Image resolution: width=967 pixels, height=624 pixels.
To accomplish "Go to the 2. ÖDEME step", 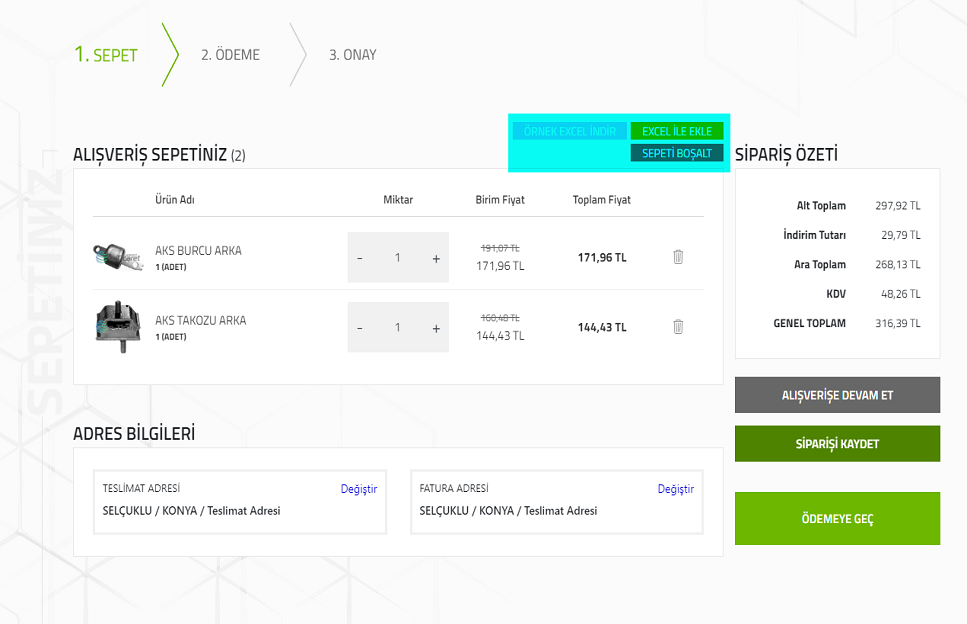I will click(x=230, y=55).
